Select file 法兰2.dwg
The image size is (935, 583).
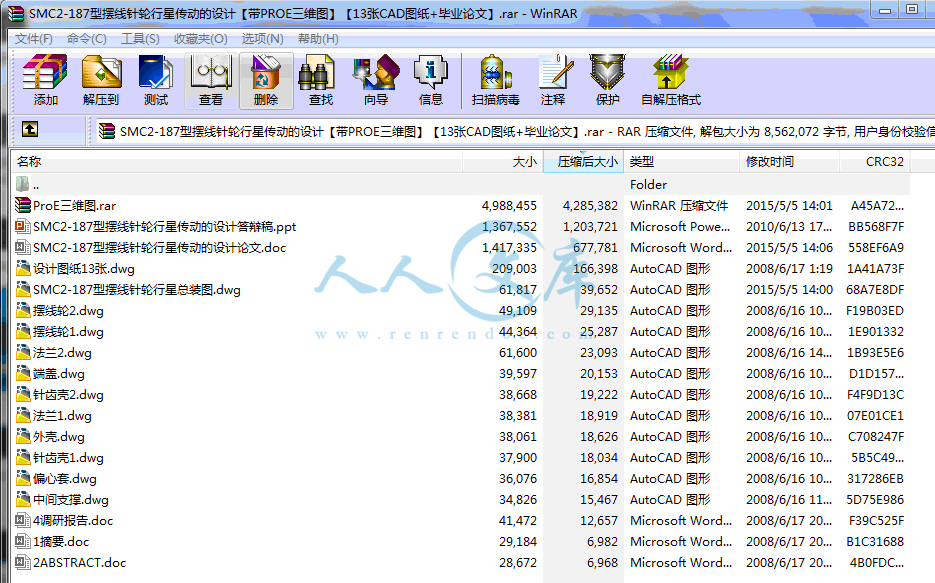[62, 353]
